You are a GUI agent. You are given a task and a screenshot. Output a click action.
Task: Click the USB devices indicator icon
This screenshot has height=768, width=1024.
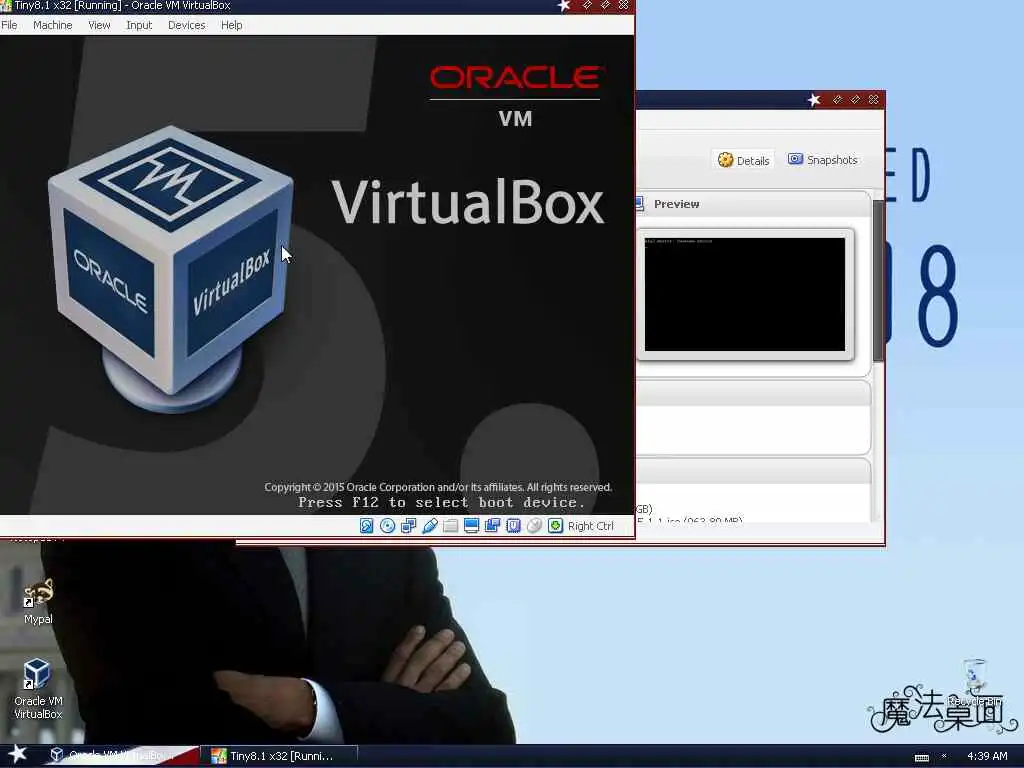pos(430,526)
